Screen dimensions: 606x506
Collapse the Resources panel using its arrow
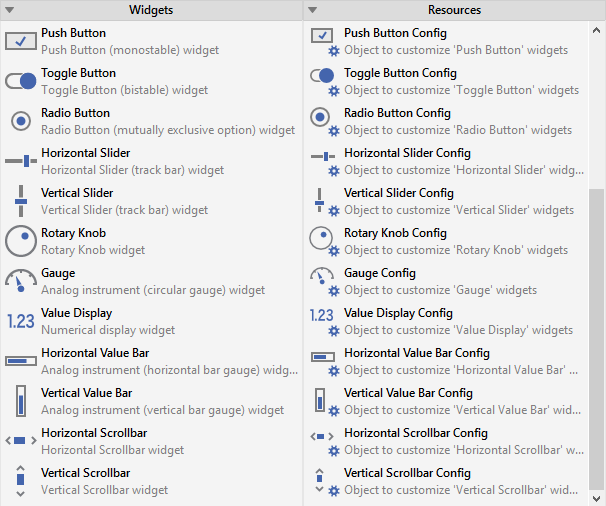click(313, 10)
